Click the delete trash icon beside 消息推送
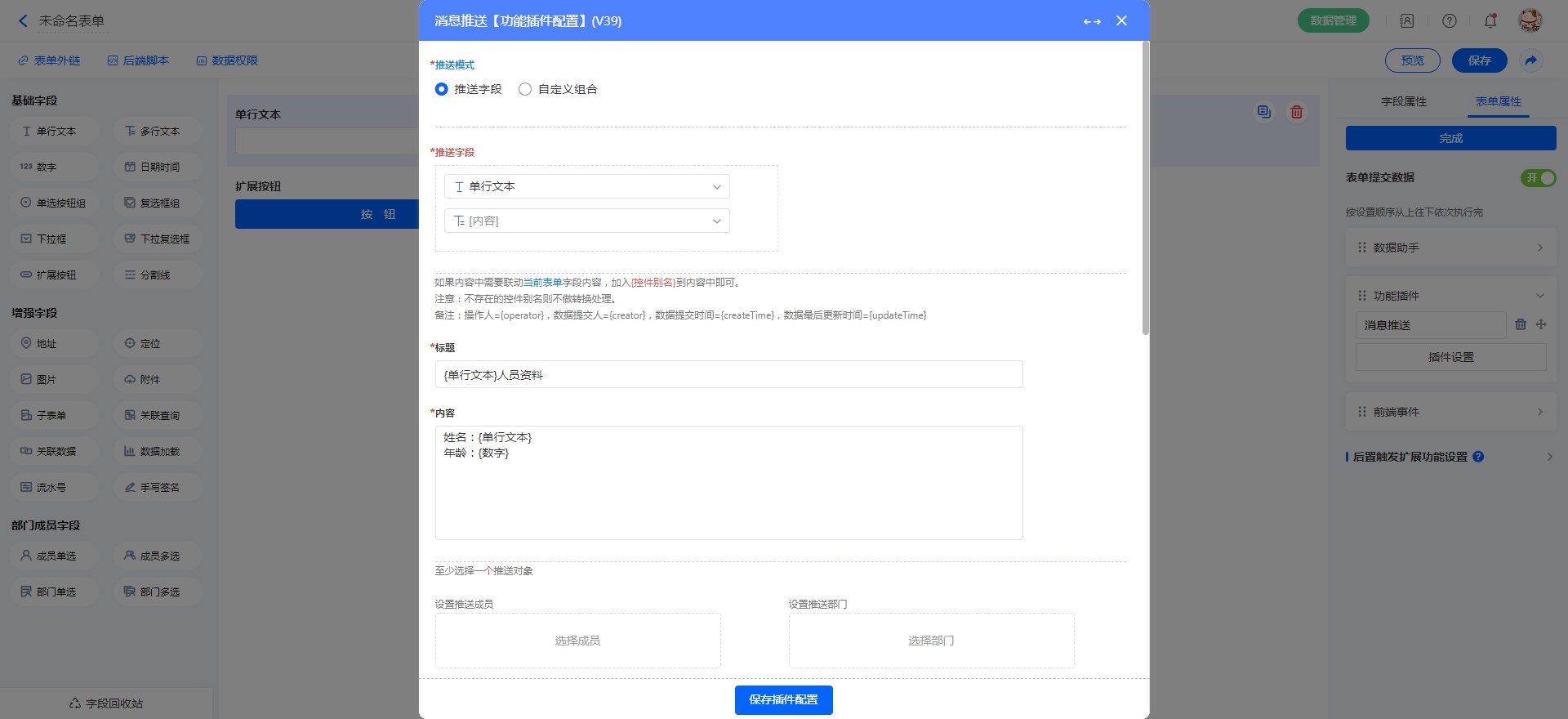Viewport: 1568px width, 719px height. pos(1520,324)
